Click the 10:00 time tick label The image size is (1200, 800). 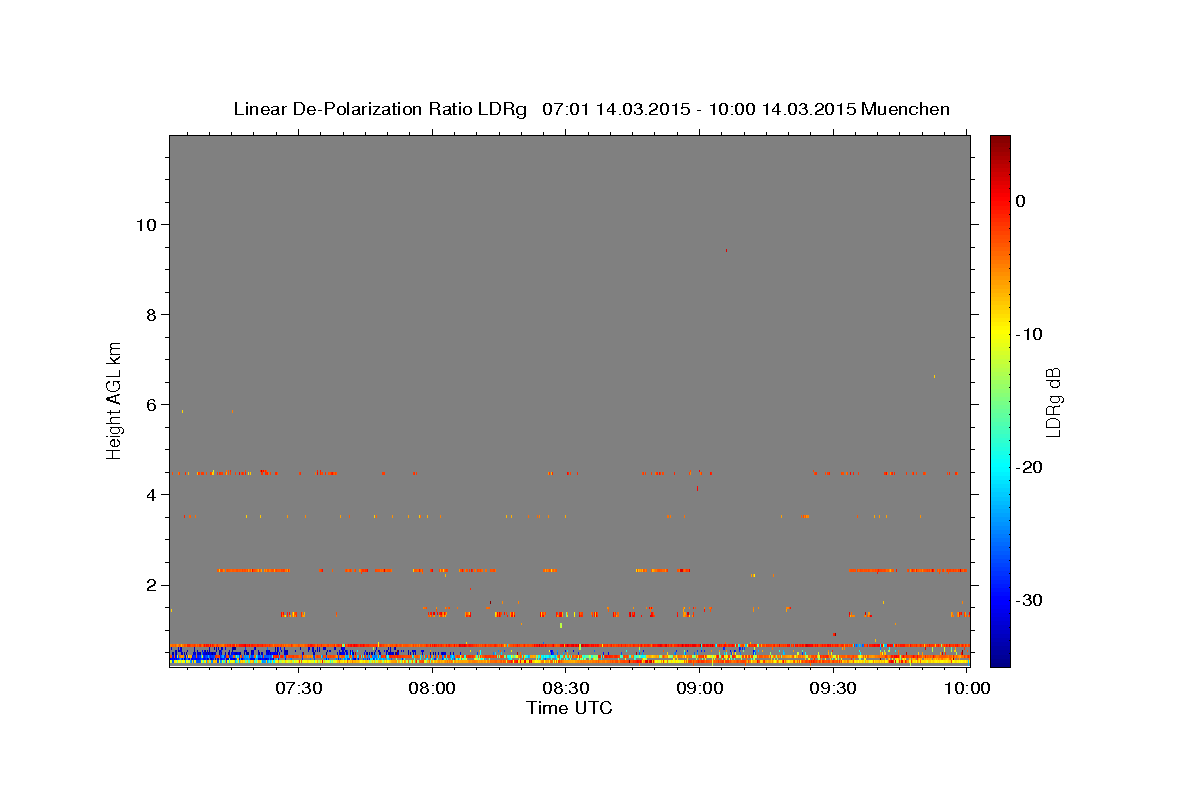click(x=967, y=688)
